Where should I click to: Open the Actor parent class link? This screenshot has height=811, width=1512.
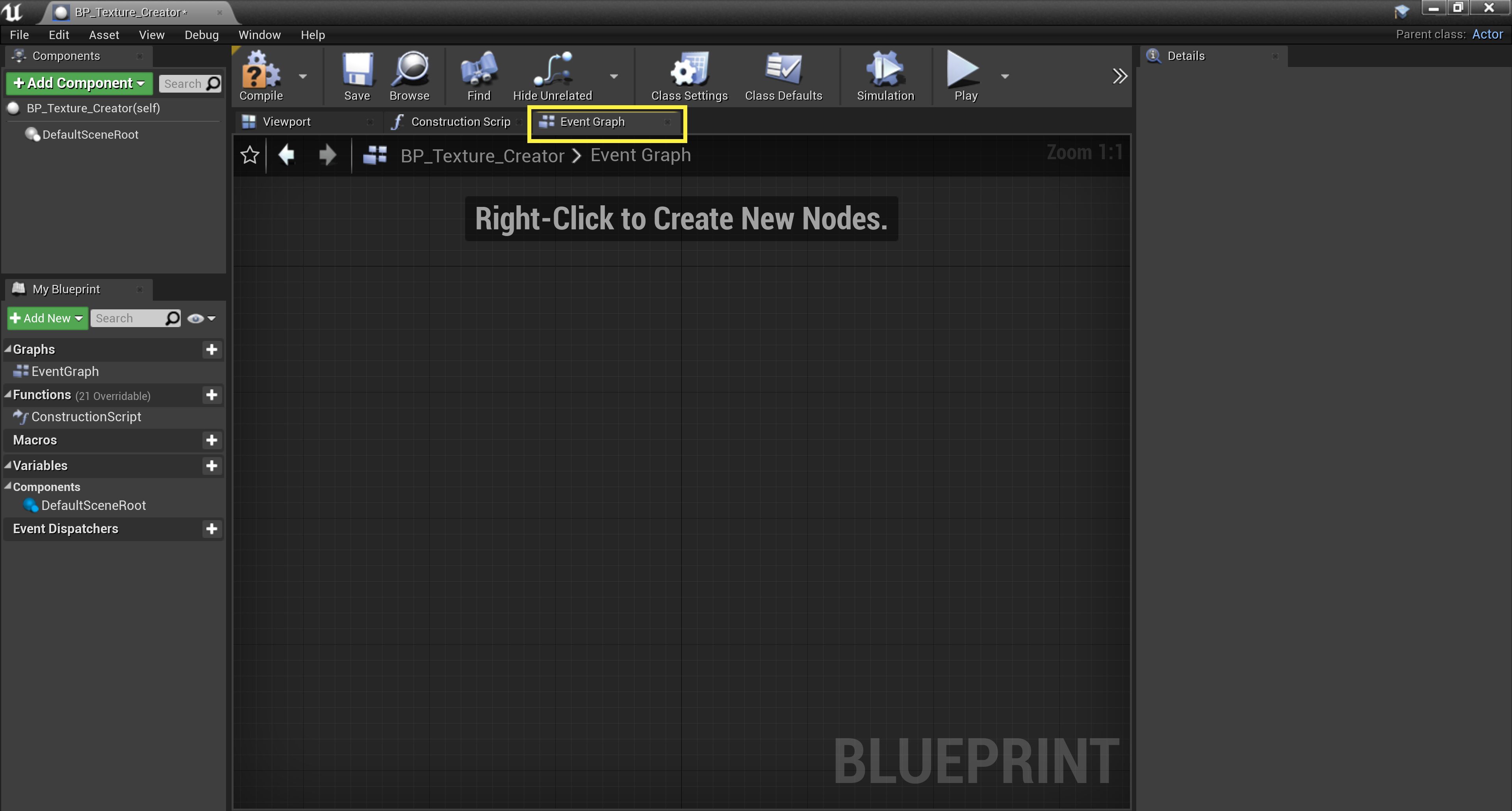pos(1487,34)
